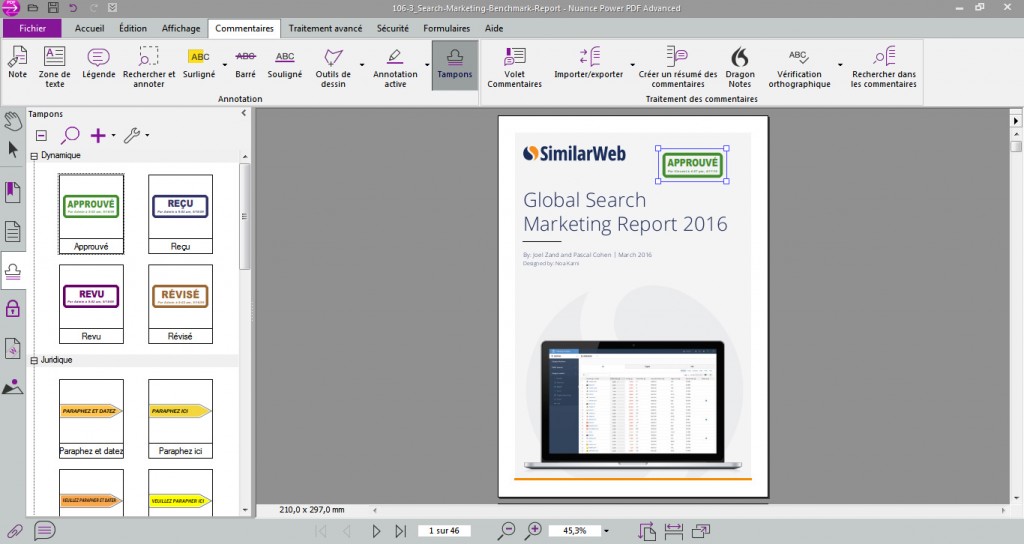This screenshot has height=544, width=1024.
Task: Select the Souligné underline tool
Action: point(285,65)
